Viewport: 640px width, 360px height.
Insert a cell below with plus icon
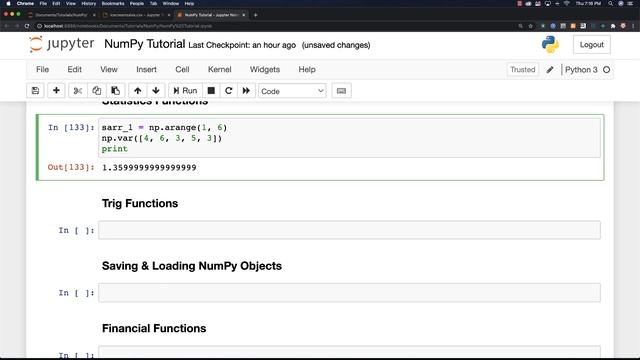[56, 91]
